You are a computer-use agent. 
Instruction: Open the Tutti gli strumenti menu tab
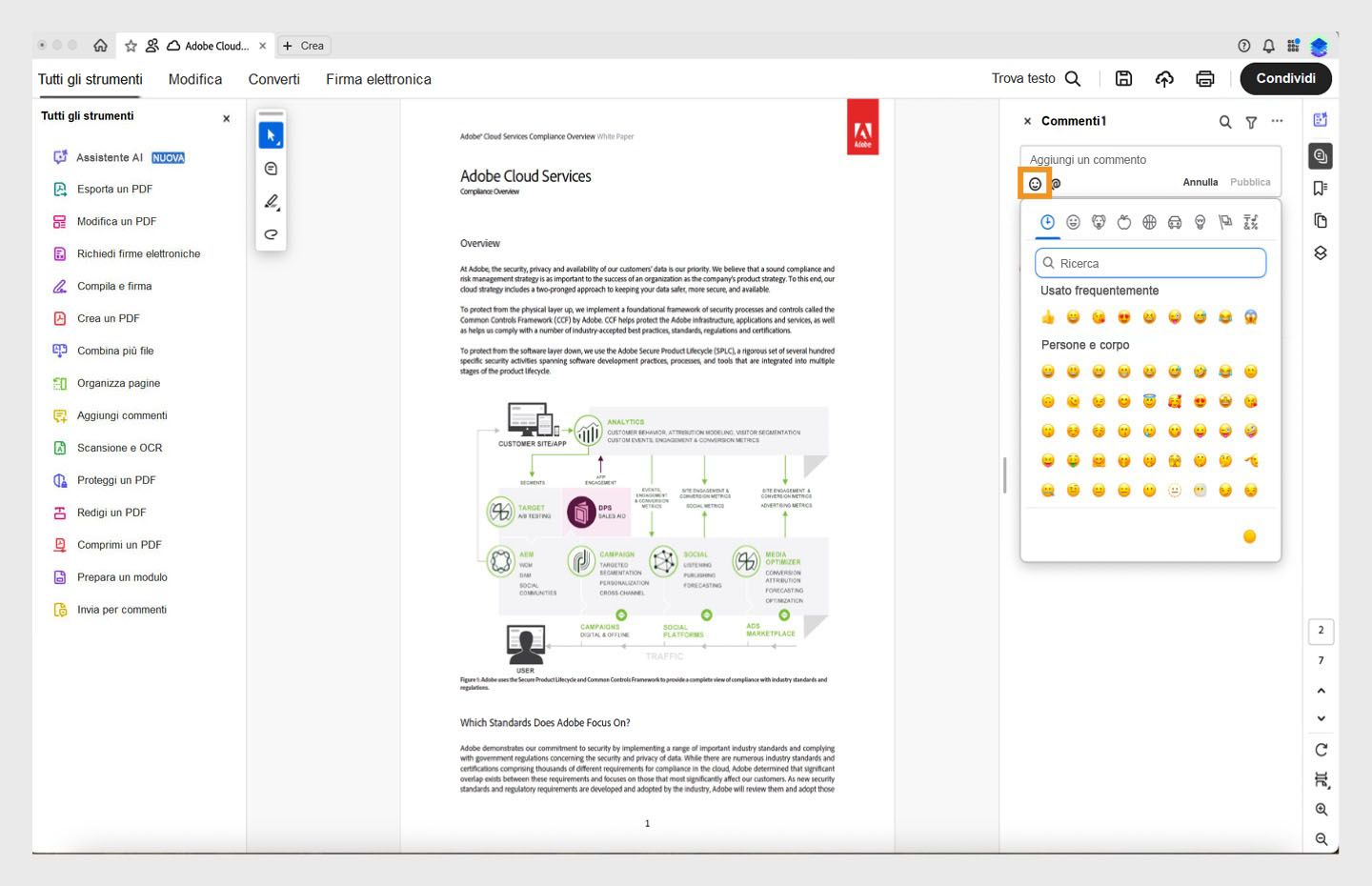coord(91,80)
